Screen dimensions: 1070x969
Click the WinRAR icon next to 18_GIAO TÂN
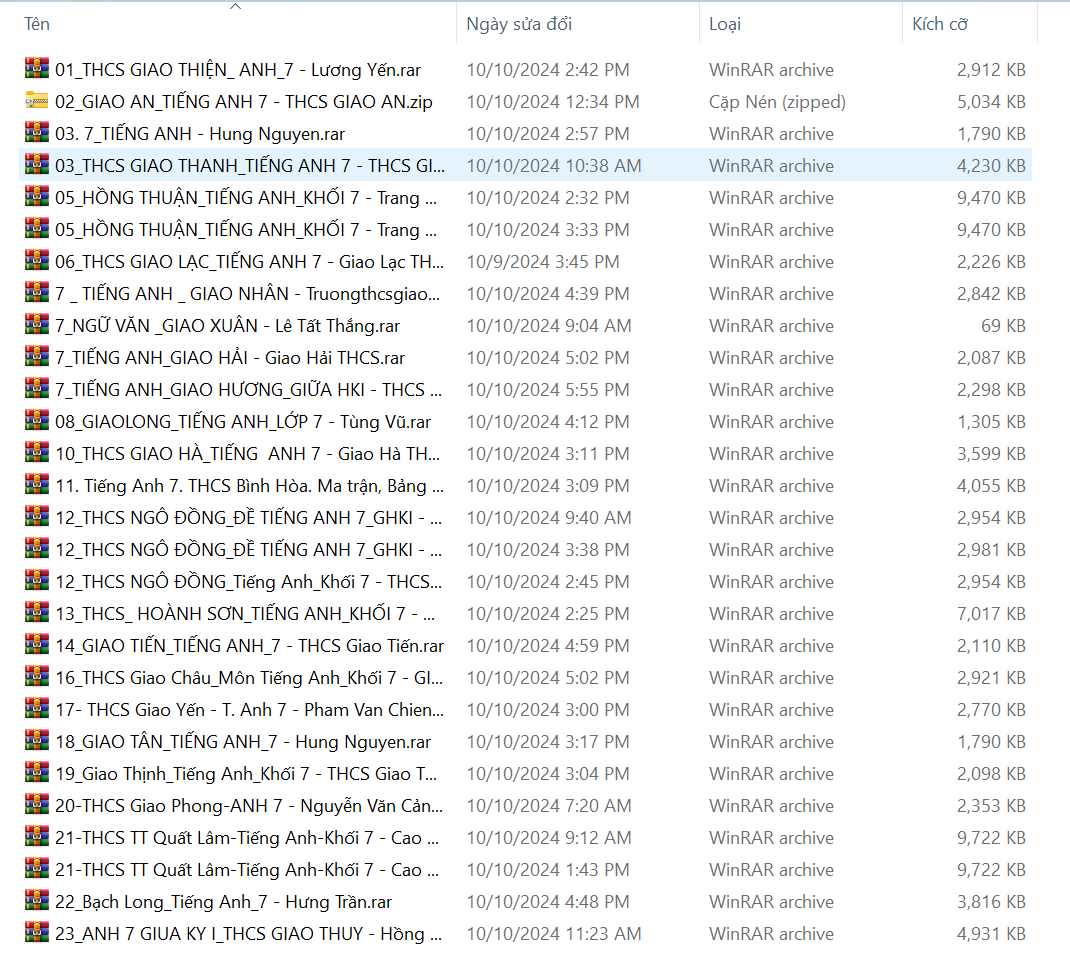pyautogui.click(x=36, y=741)
